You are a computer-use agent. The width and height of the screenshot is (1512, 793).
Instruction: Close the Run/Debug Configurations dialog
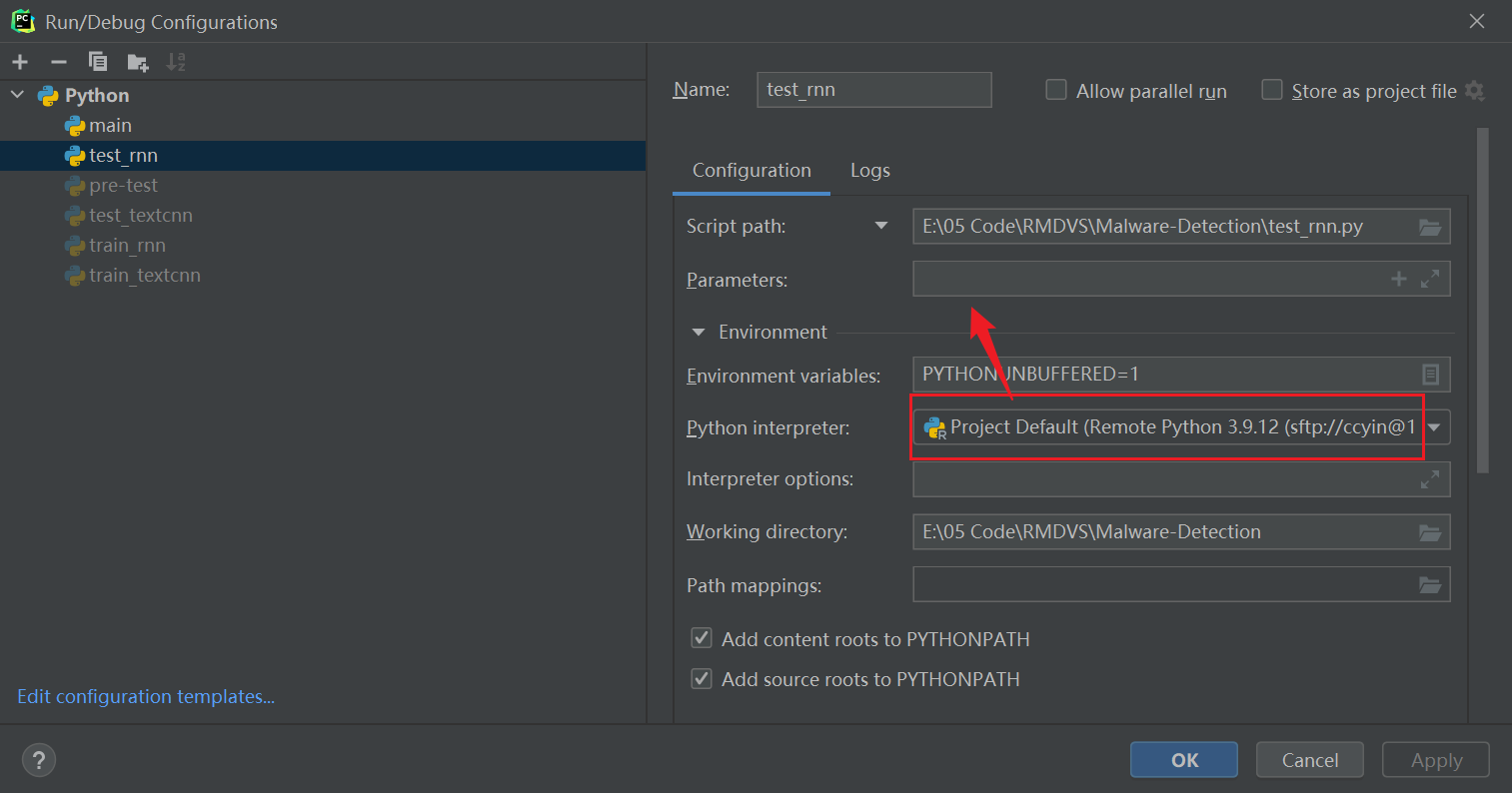[1477, 21]
